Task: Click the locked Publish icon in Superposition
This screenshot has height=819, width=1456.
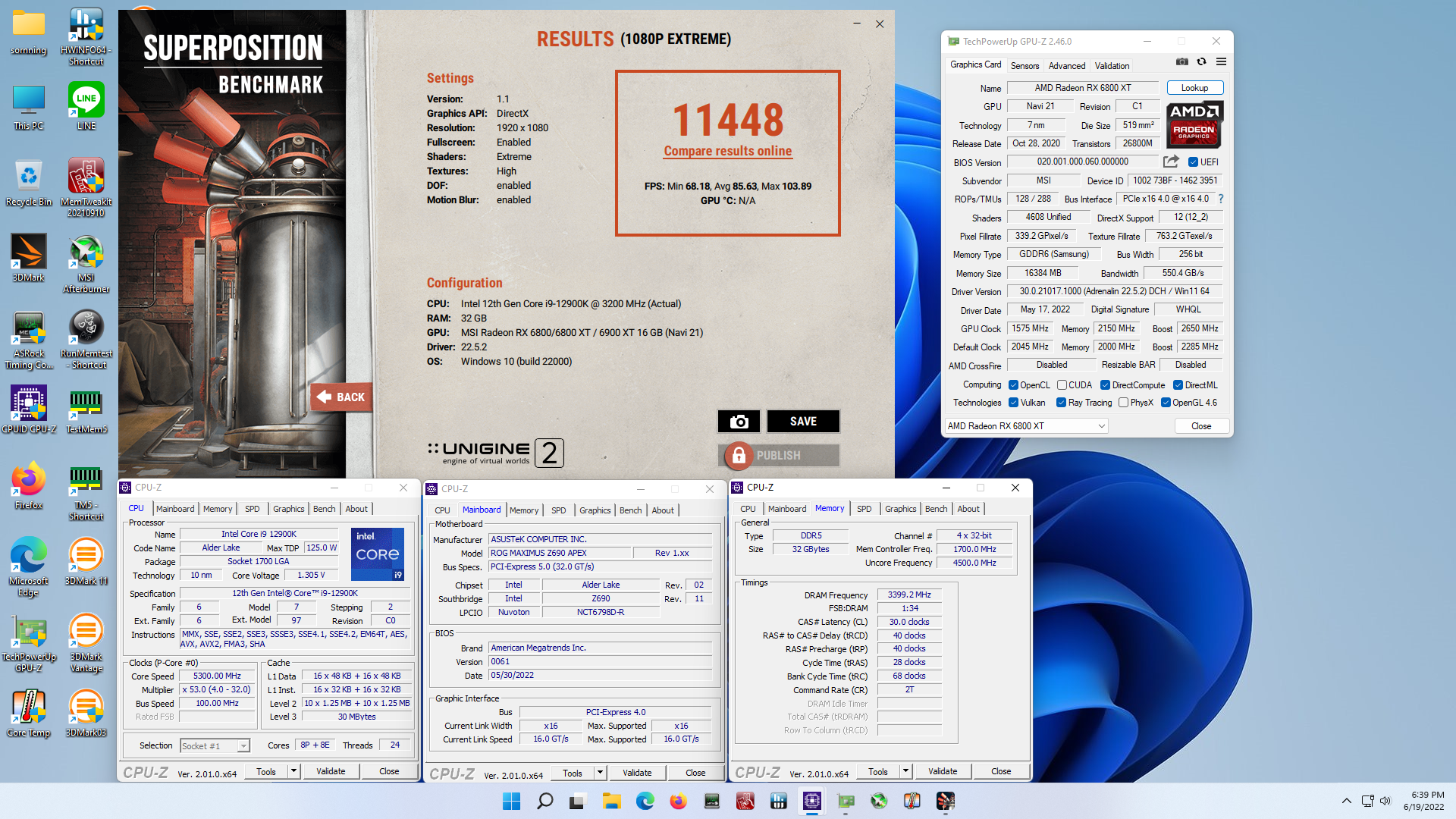Action: point(738,455)
